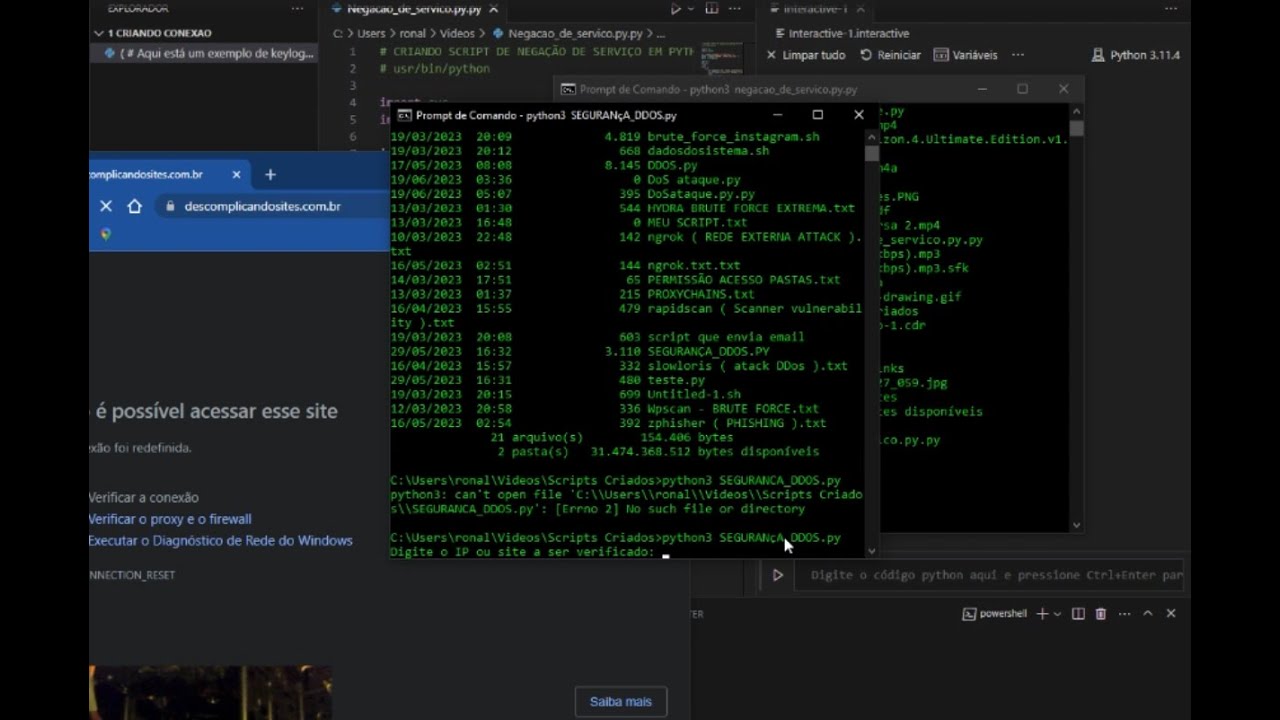The height and width of the screenshot is (720, 1280).
Task: Open the Variáveis viewer
Action: click(966, 55)
